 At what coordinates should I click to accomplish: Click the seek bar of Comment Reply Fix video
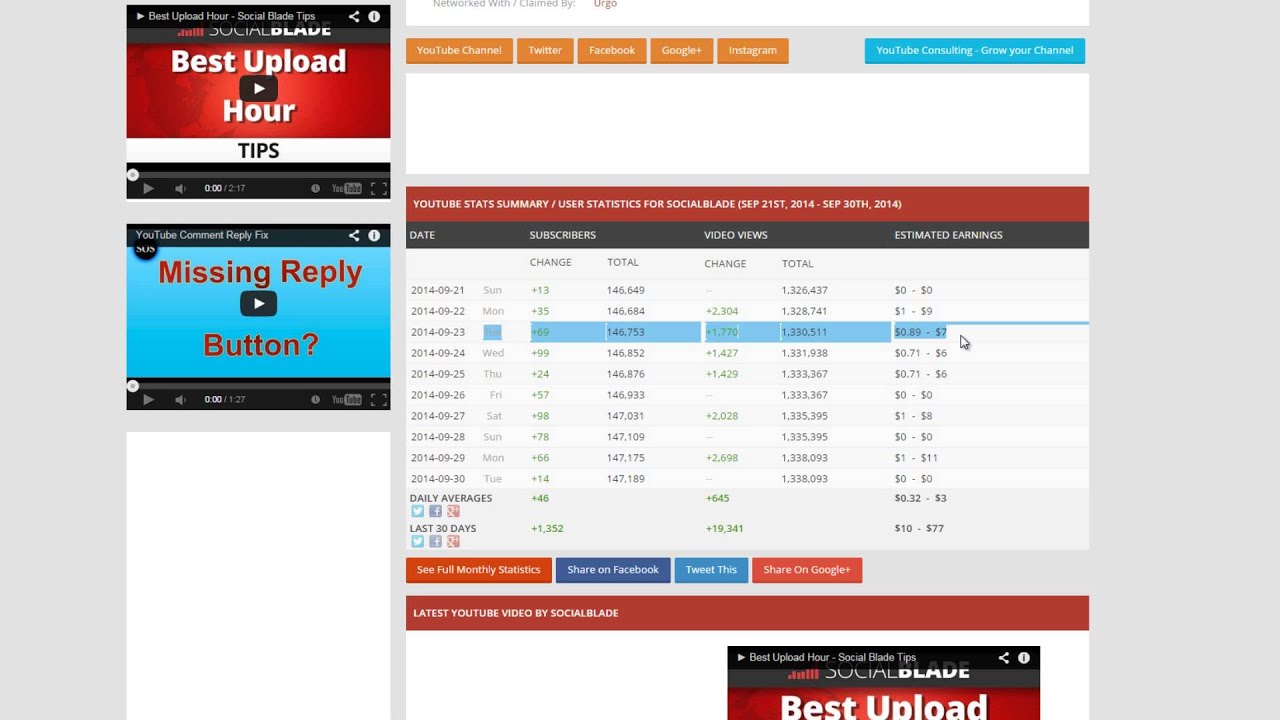pos(258,385)
